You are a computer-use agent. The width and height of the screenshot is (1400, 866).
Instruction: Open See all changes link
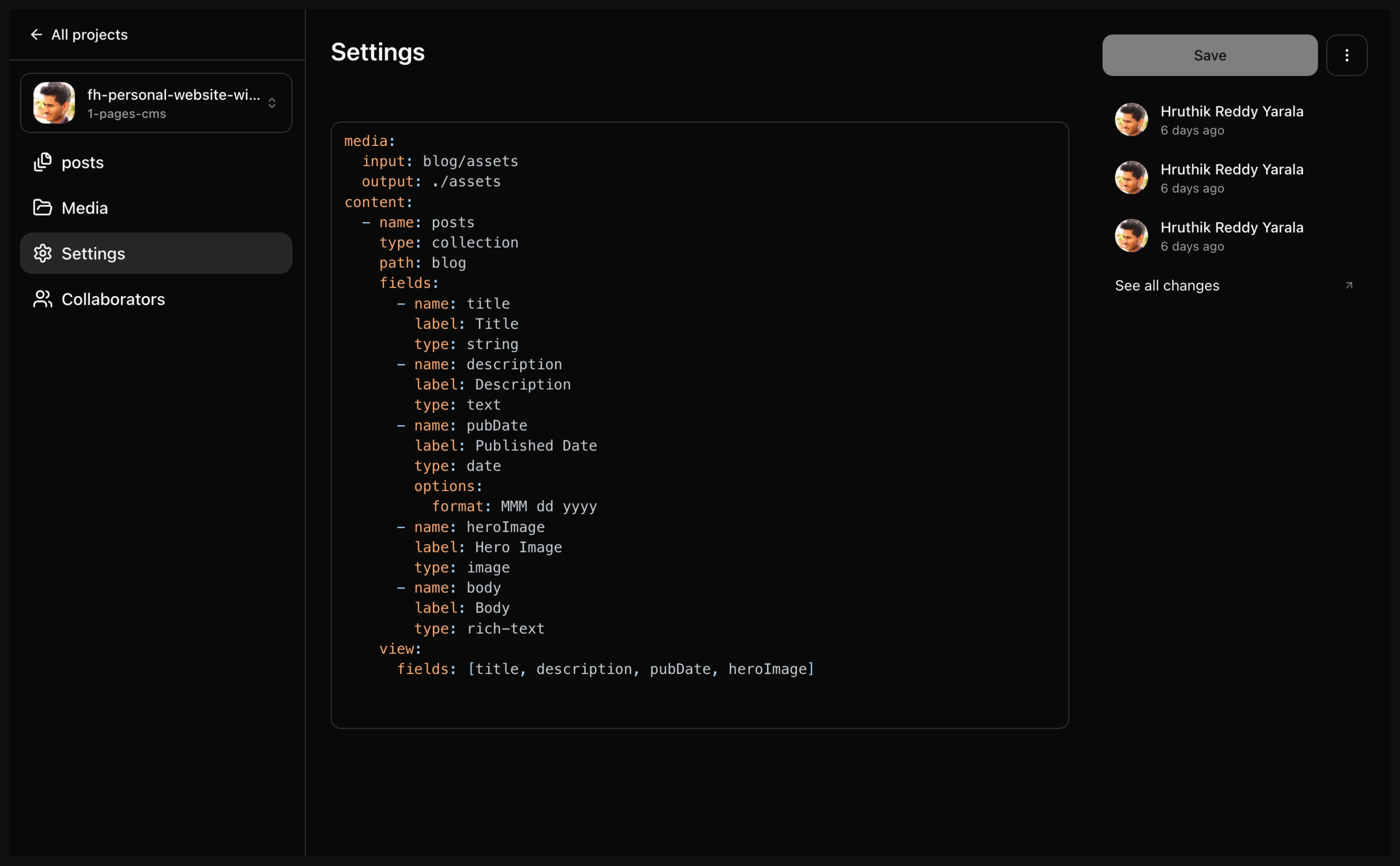pos(1167,285)
